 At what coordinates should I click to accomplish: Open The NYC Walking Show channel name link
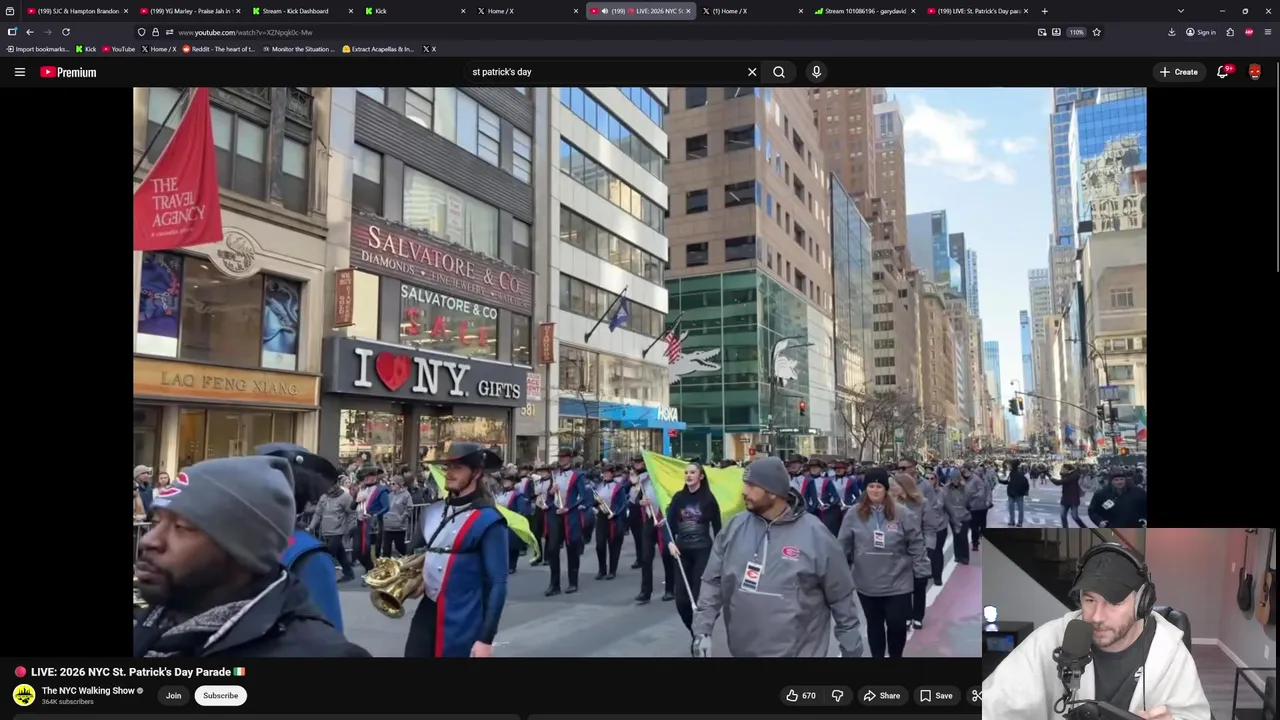[x=88, y=690]
